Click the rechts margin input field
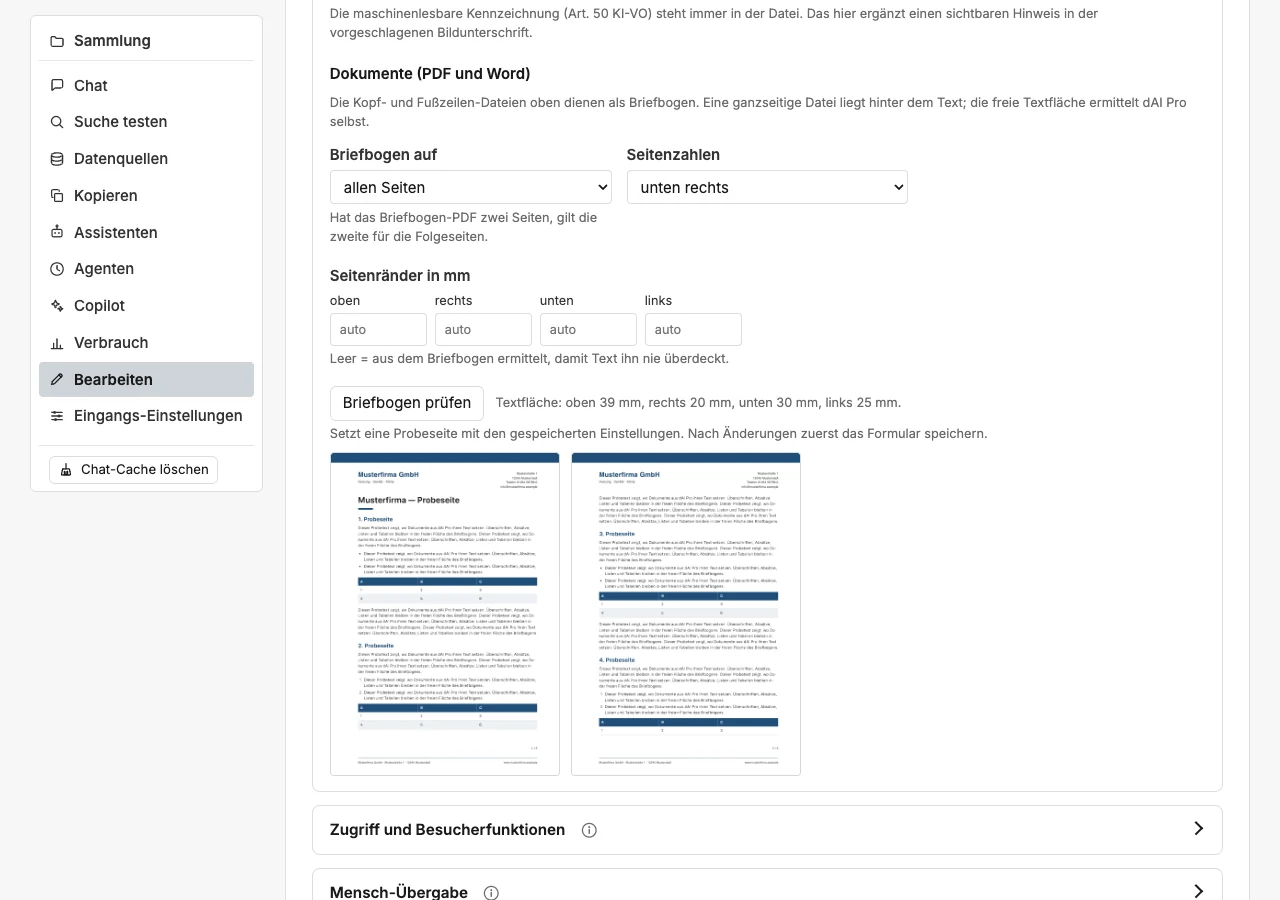The width and height of the screenshot is (1280, 900). click(x=483, y=329)
